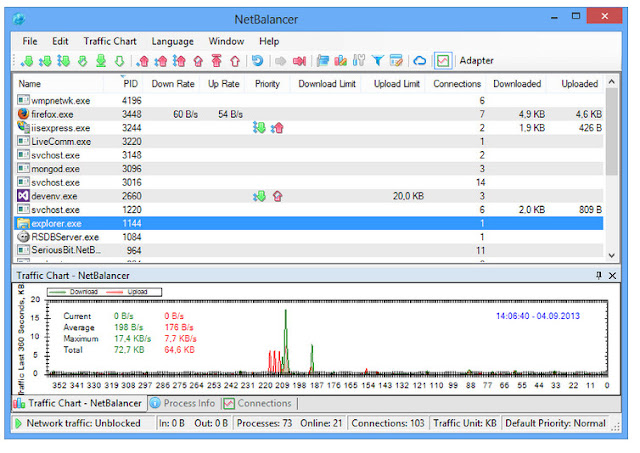
Task: Open the File menu
Action: point(30,41)
